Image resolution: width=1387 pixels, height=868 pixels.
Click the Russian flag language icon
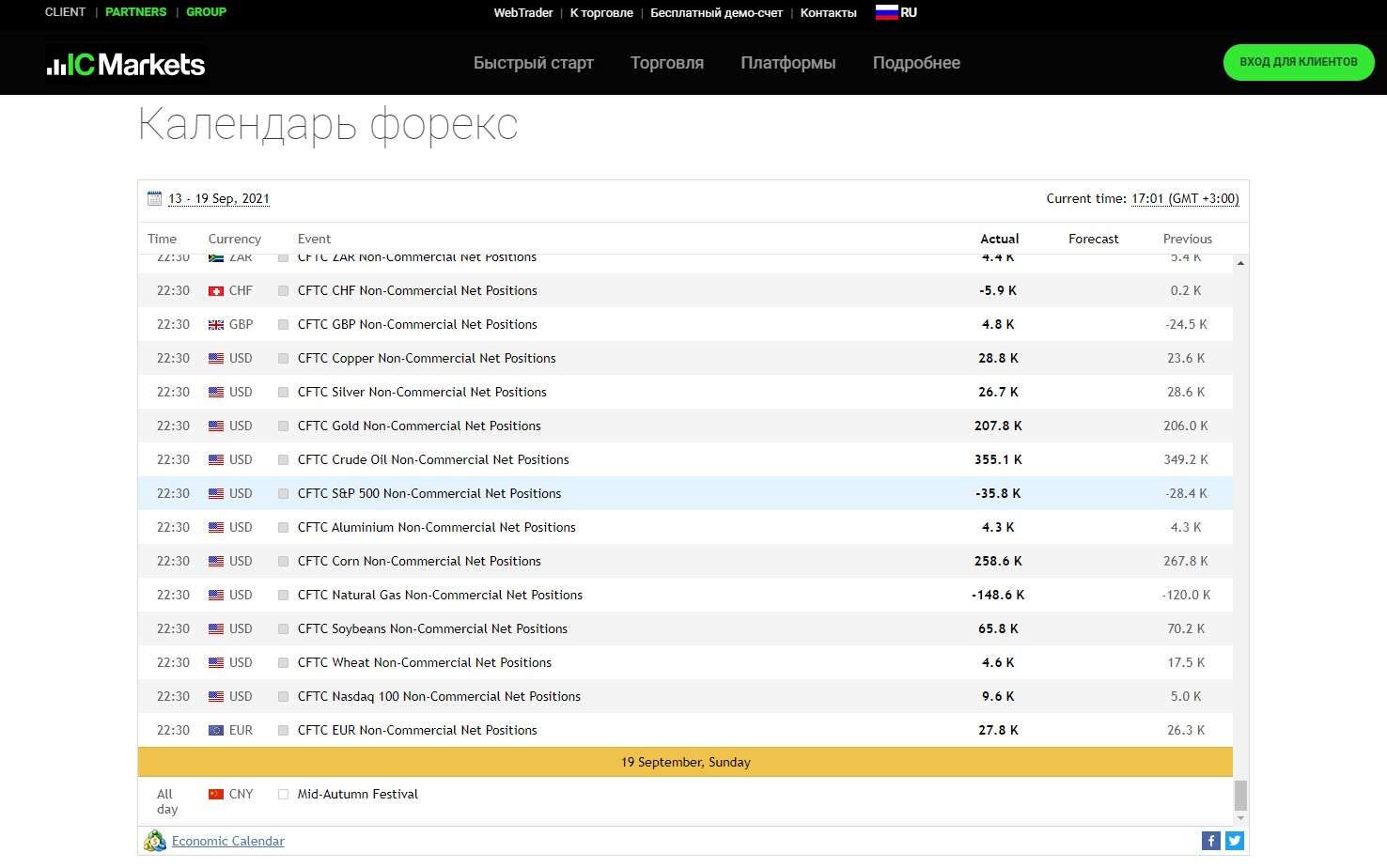pyautogui.click(x=885, y=12)
